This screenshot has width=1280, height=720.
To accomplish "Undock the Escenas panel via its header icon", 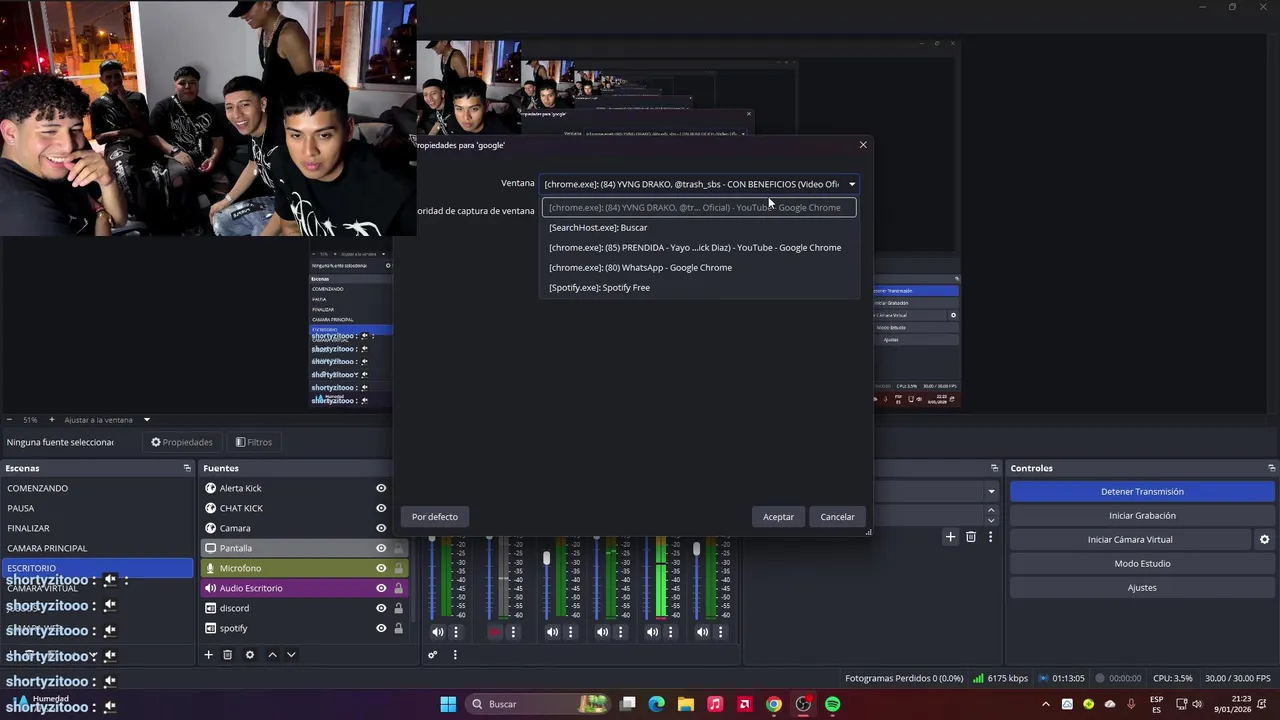I will (187, 468).
